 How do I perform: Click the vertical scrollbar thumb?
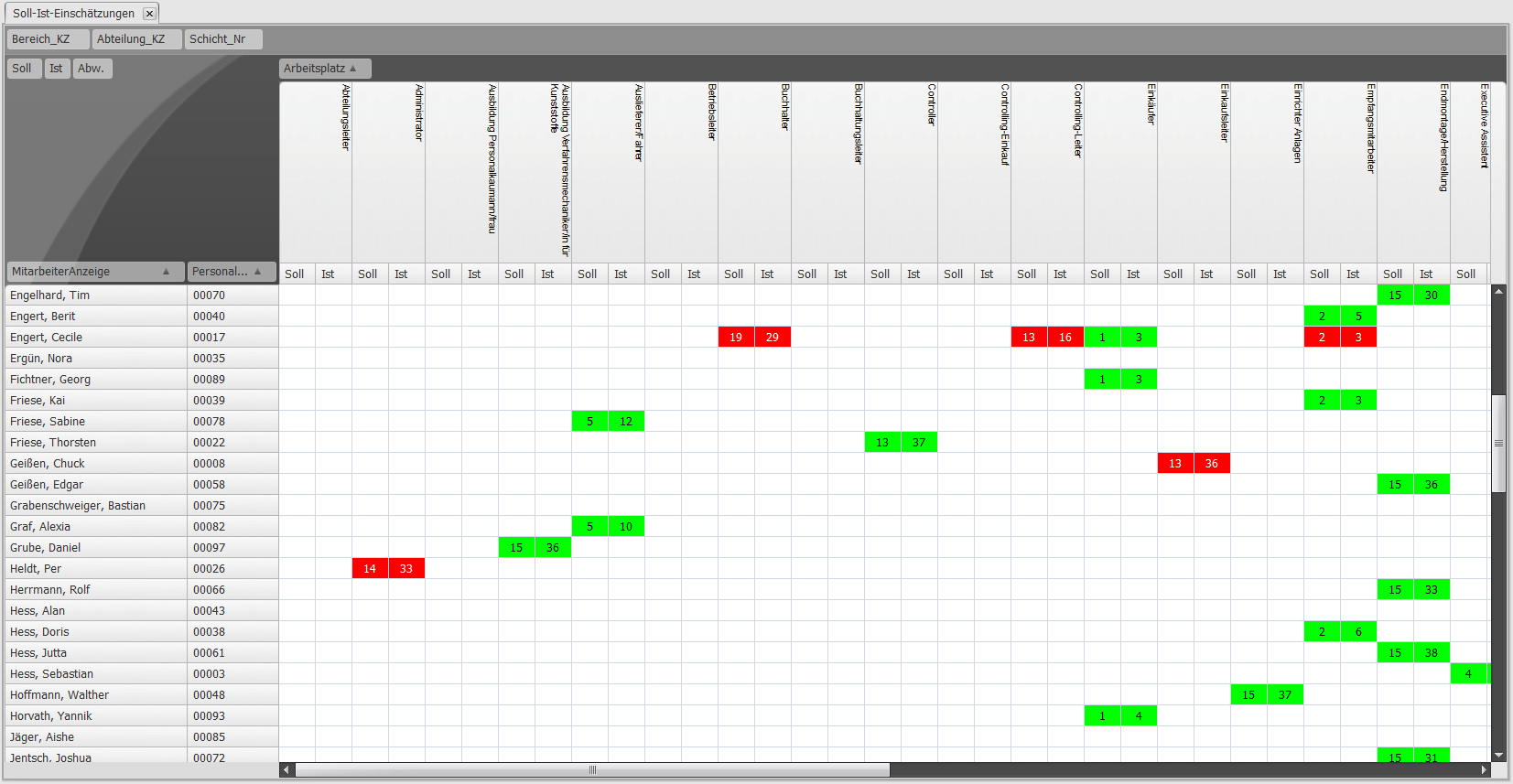1498,443
